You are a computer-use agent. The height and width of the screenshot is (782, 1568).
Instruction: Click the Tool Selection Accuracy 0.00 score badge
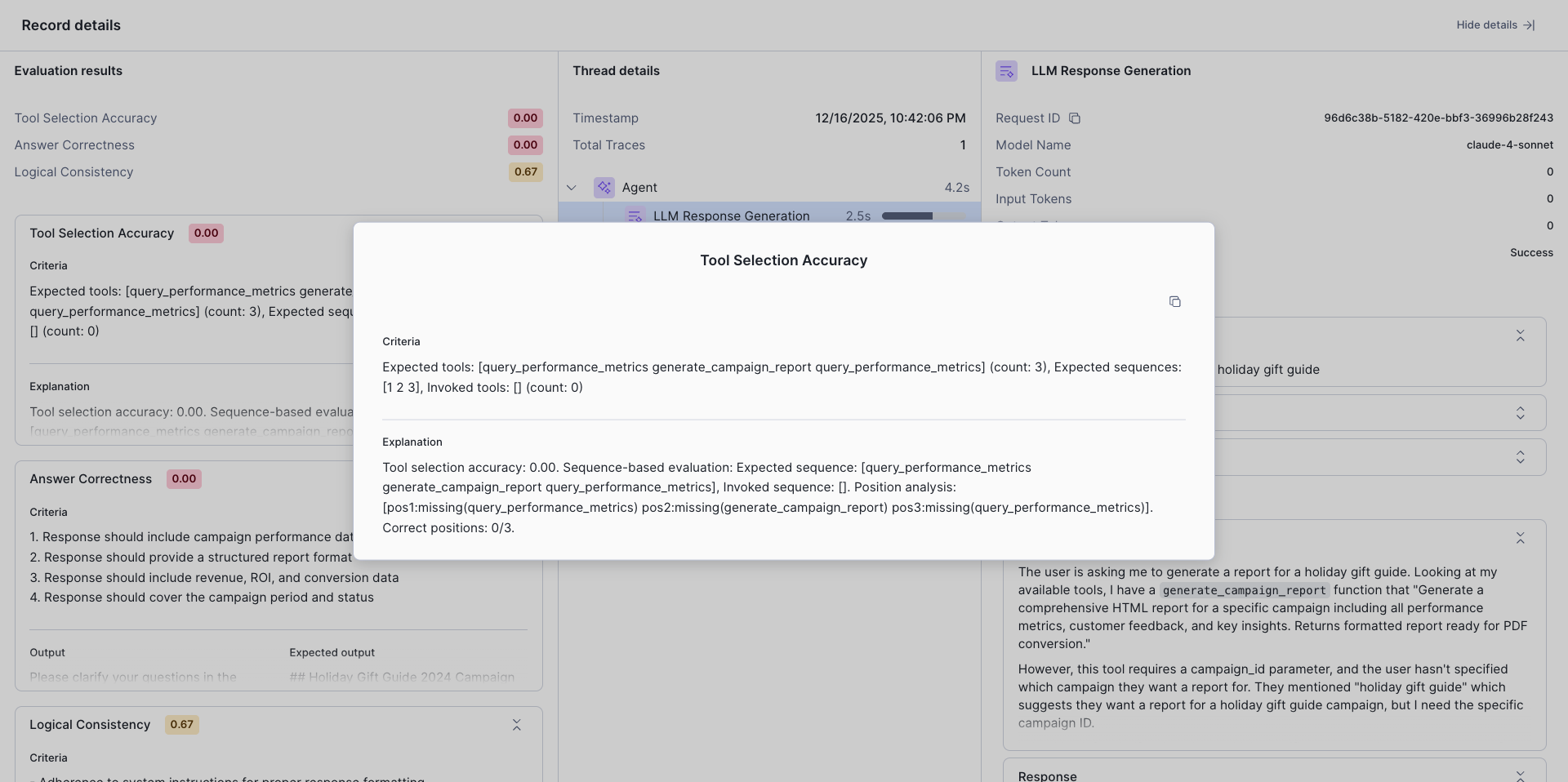(525, 118)
